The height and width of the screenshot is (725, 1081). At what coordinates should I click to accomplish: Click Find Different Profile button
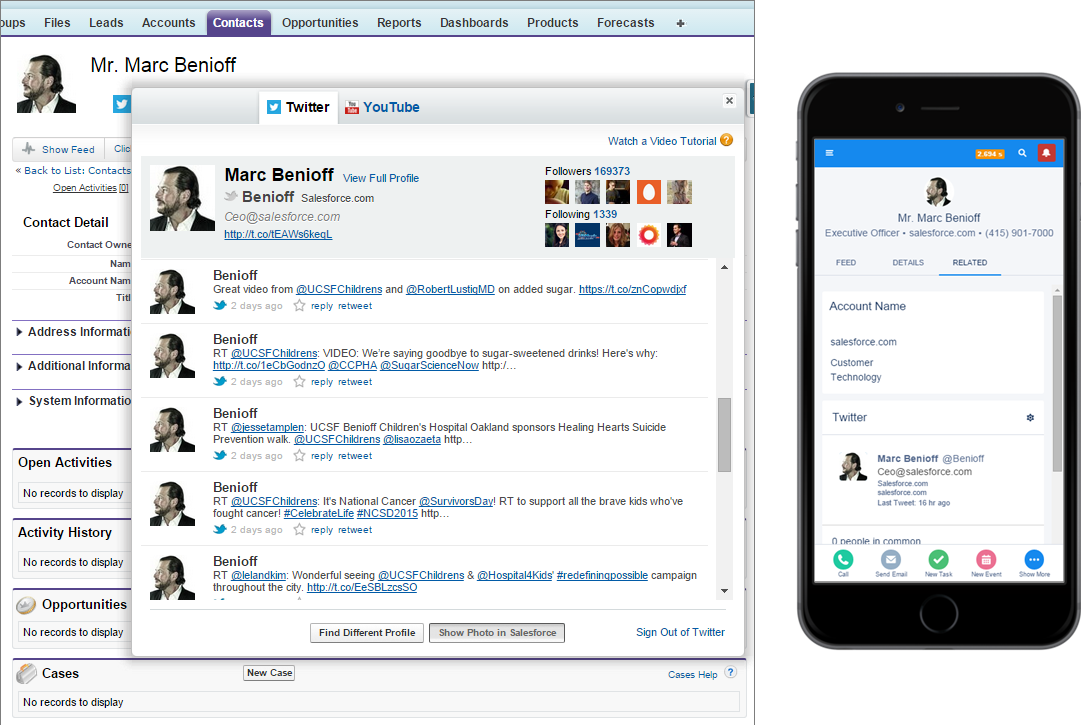click(367, 633)
